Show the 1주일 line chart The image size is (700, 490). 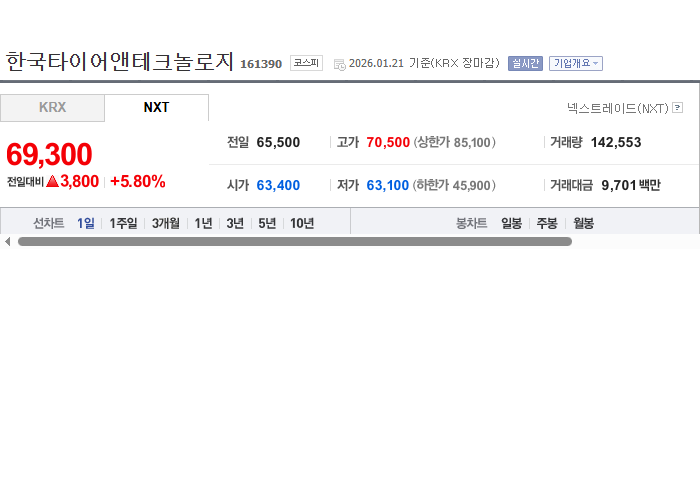123,223
